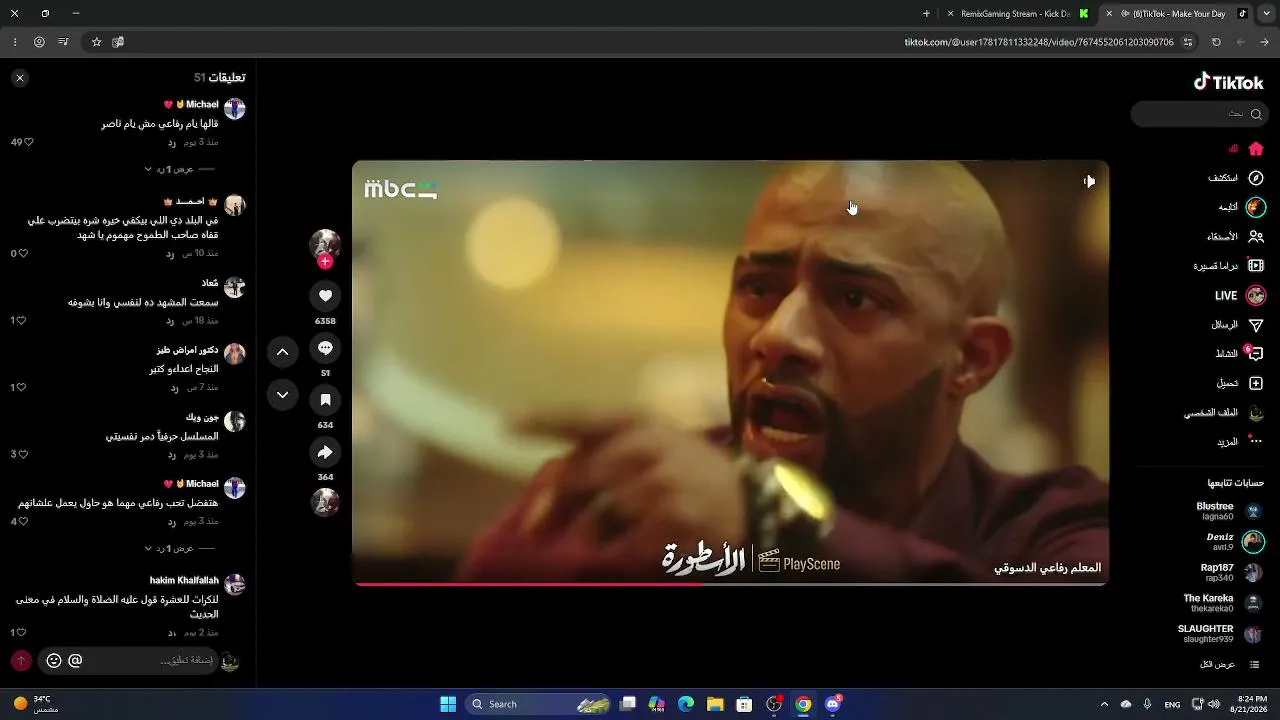Reload the page in Chrome

1216,42
